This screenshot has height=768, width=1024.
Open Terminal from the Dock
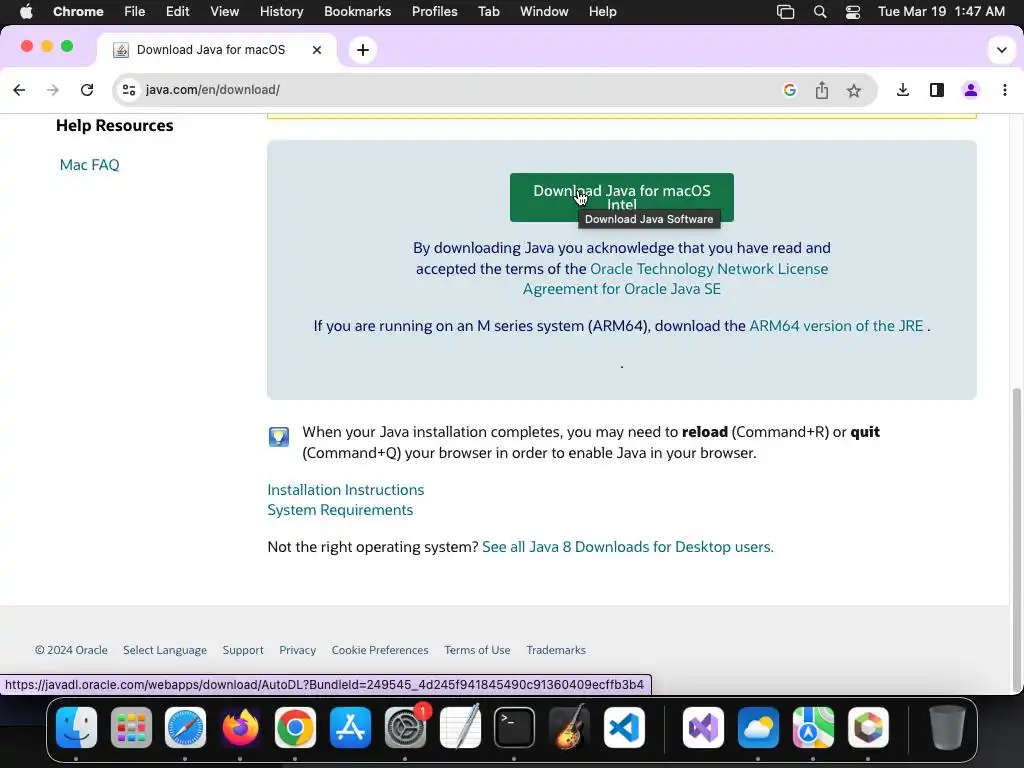click(515, 728)
